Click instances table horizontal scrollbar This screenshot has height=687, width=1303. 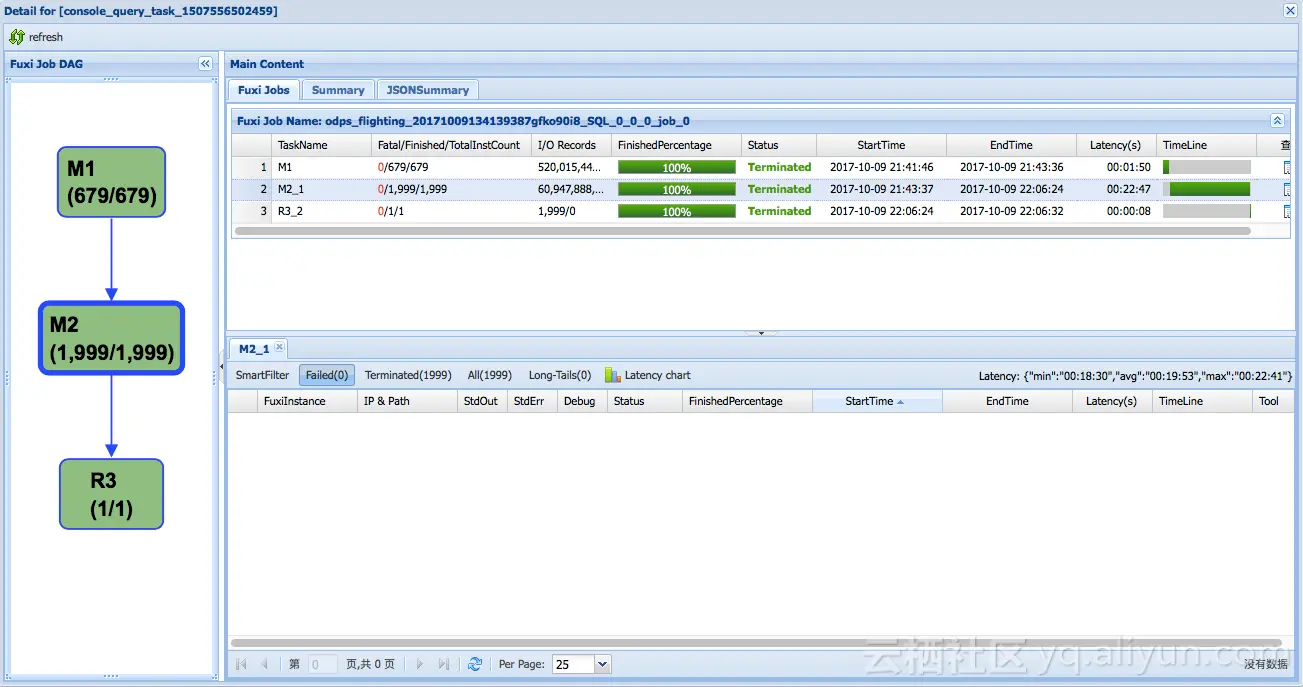click(756, 643)
